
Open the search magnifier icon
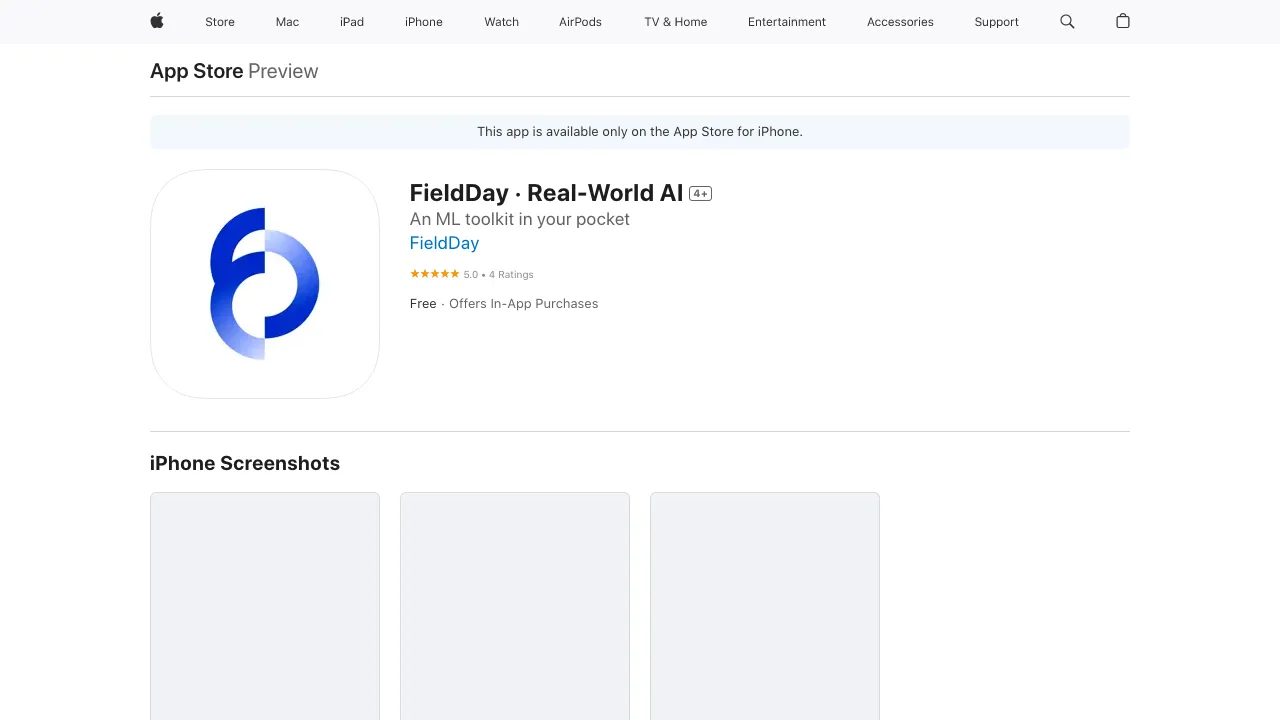point(1067,21)
